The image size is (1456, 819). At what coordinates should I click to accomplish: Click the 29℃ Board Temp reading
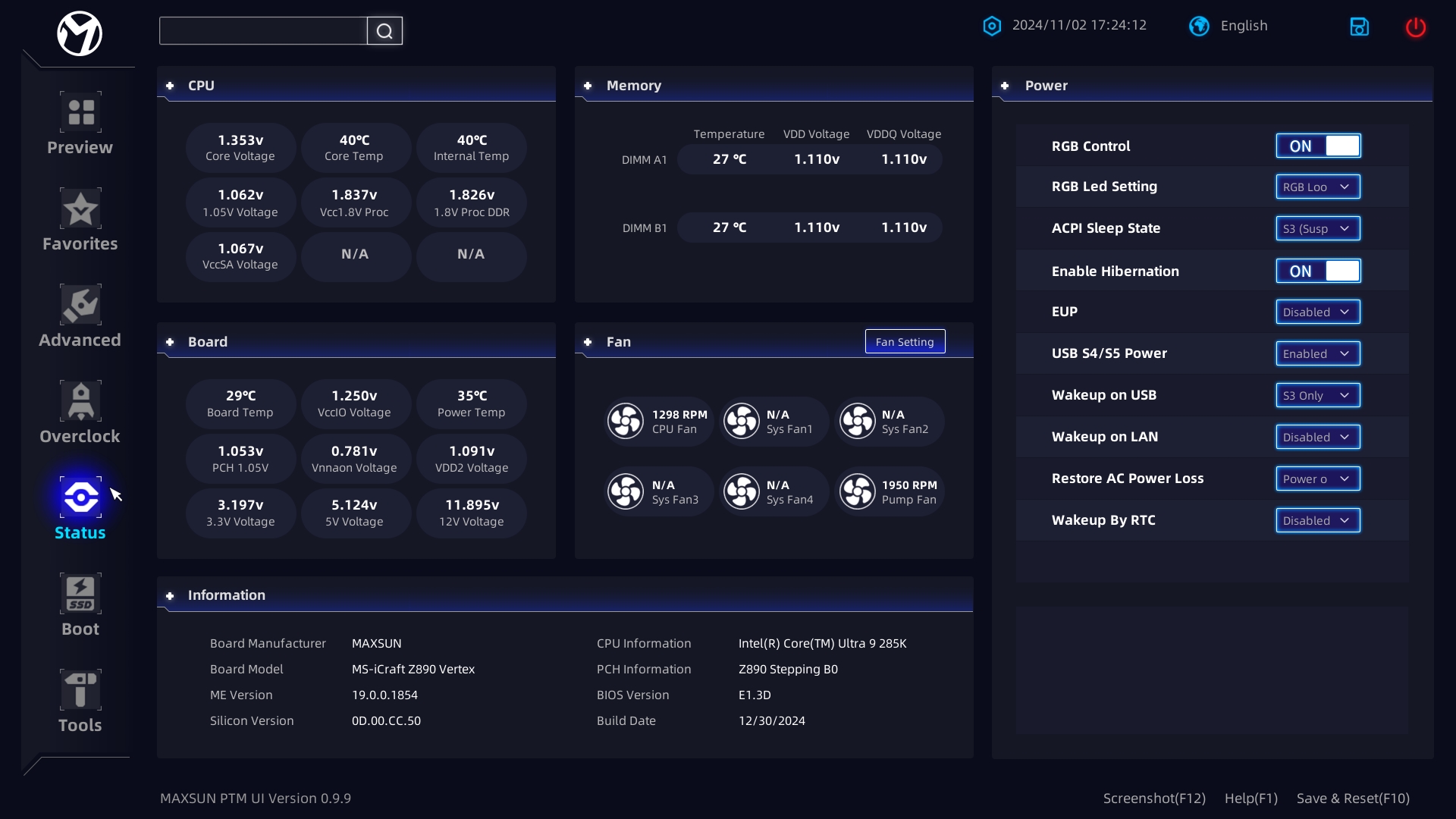[240, 404]
